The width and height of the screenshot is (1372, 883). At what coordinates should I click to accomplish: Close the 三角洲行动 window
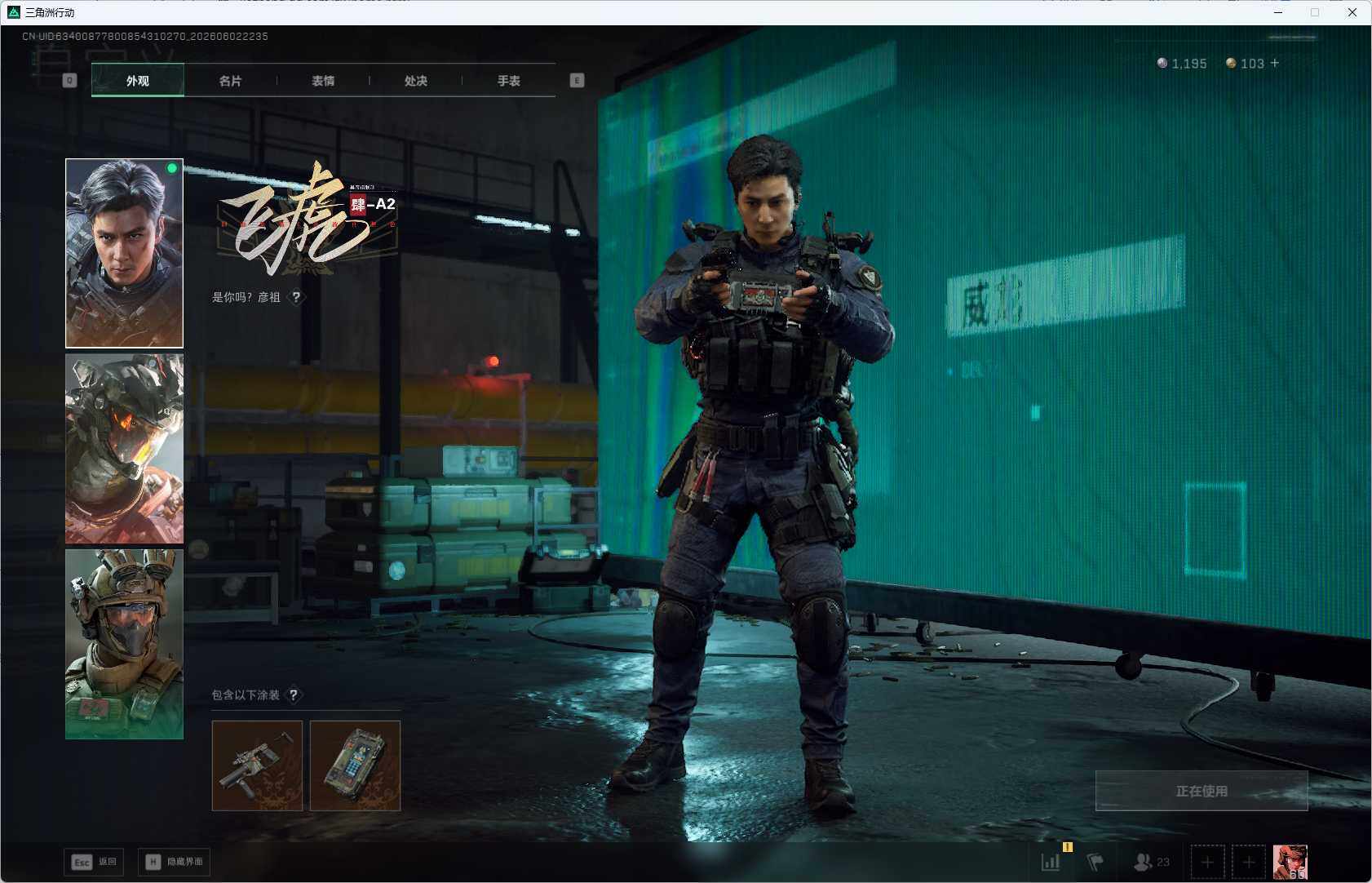[1352, 12]
